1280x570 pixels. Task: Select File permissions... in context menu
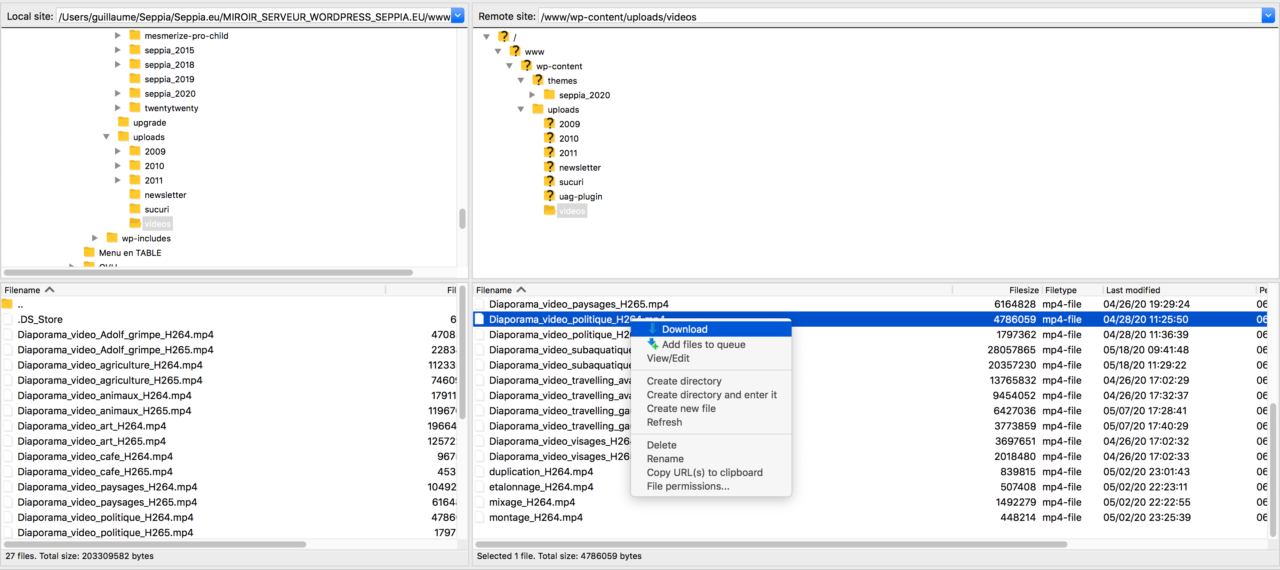pos(687,486)
